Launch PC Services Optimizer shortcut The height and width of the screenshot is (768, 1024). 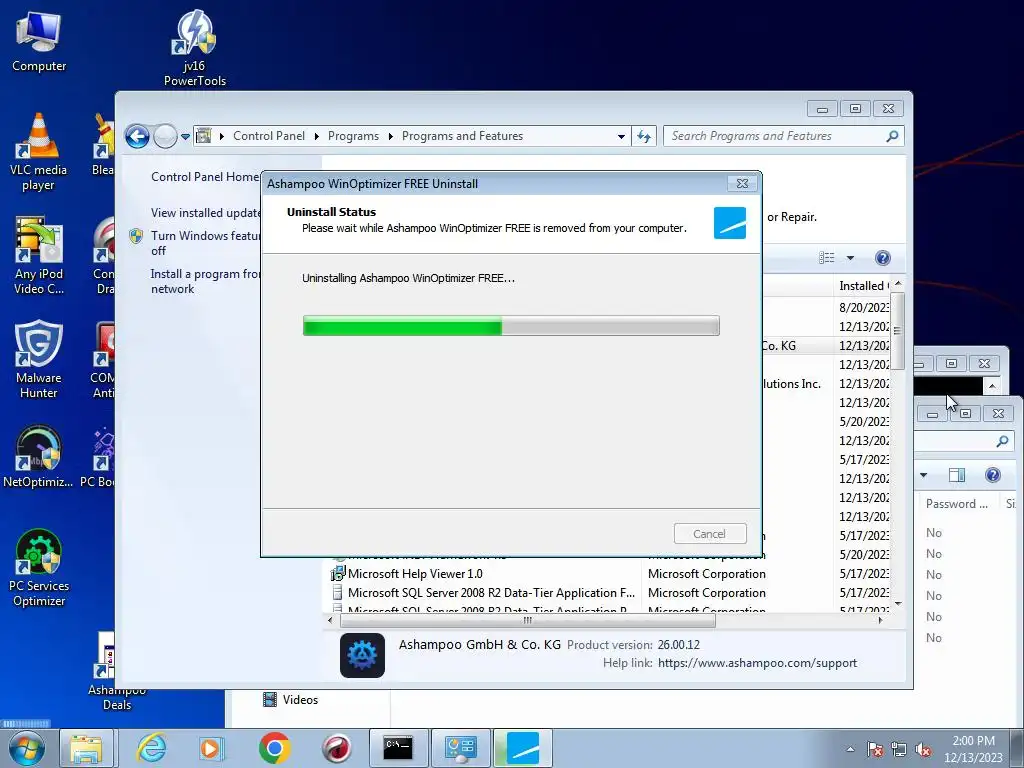coord(39,568)
